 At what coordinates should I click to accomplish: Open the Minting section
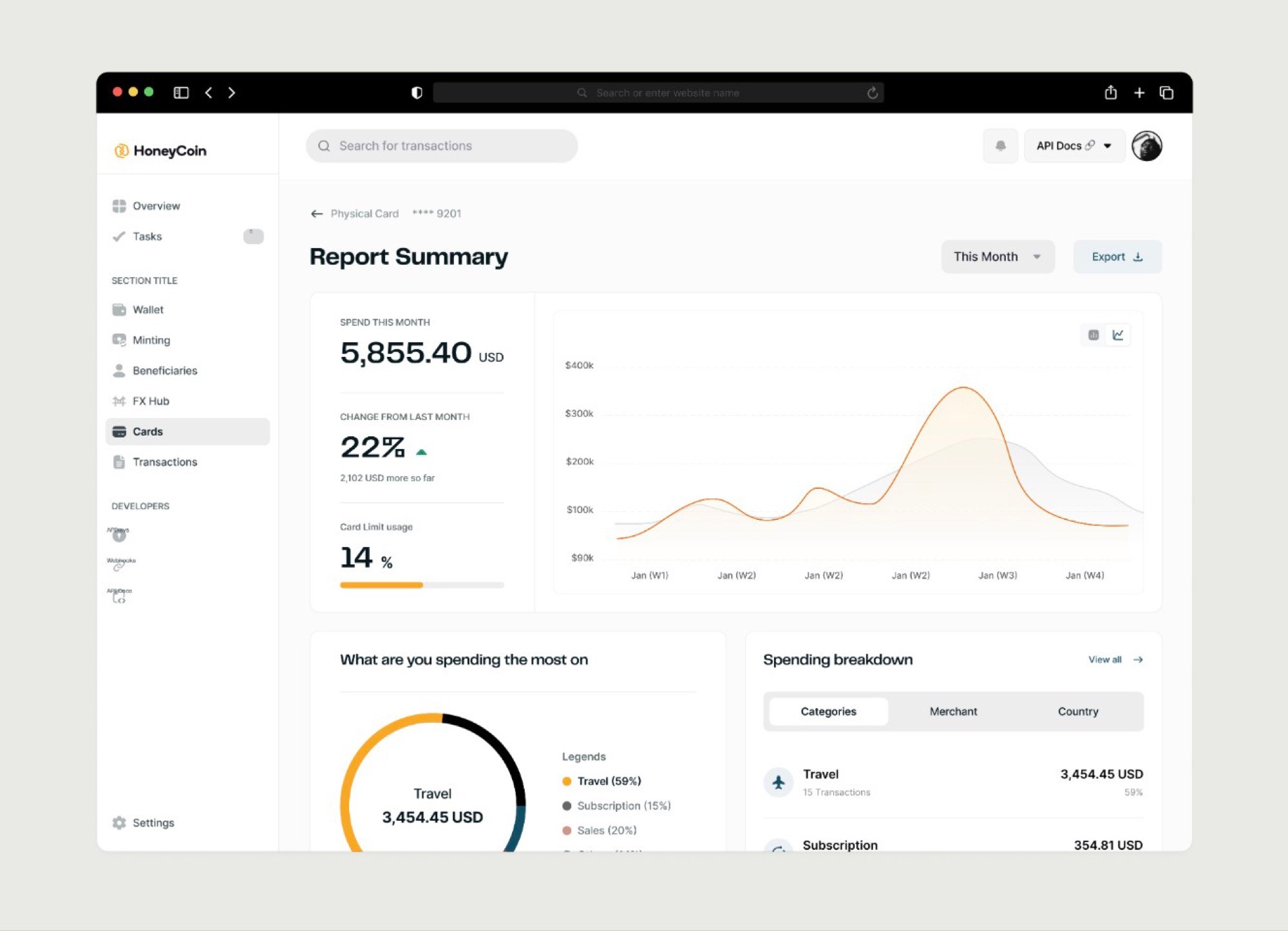[141, 340]
